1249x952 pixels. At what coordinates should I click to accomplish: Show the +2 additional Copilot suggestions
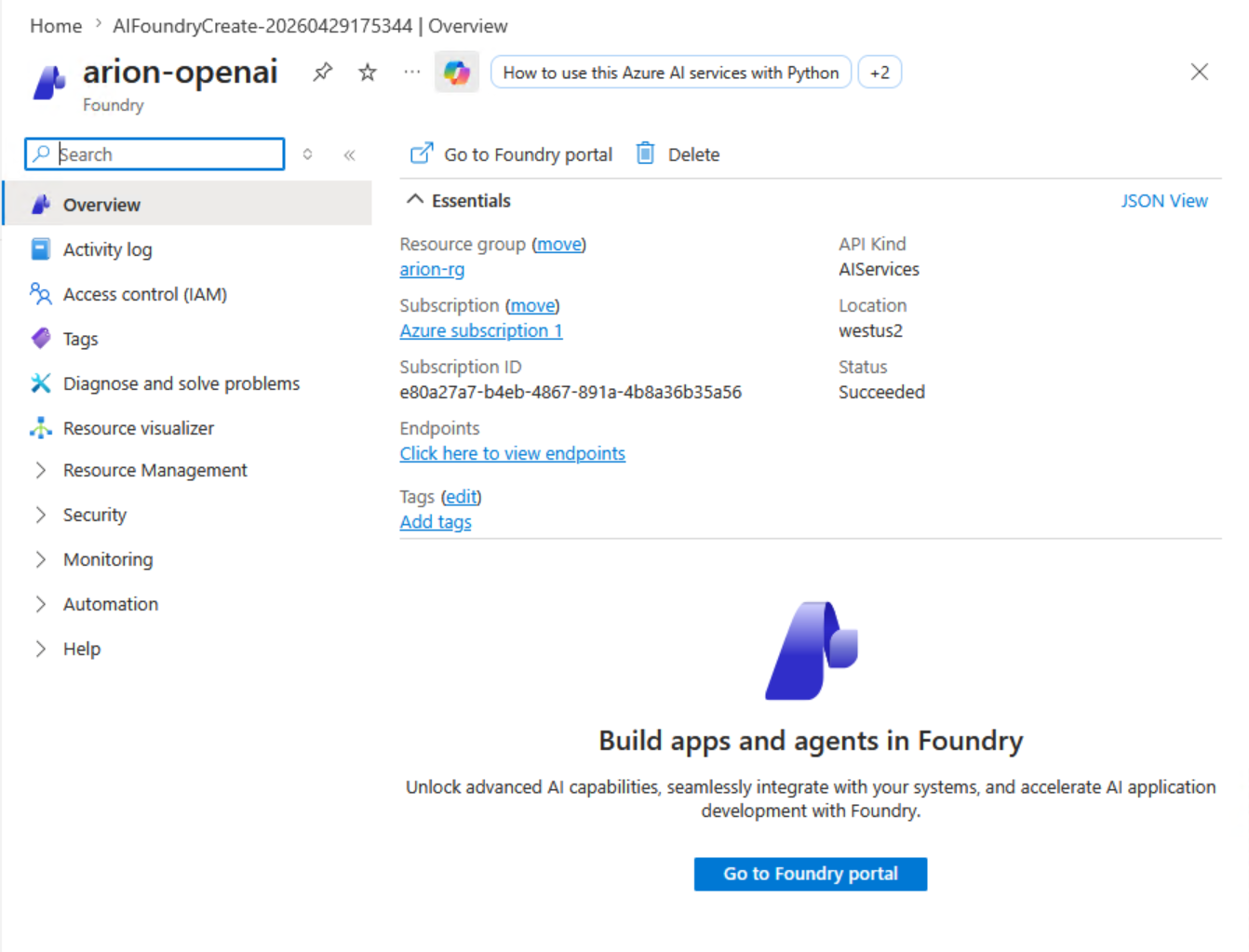(880, 73)
